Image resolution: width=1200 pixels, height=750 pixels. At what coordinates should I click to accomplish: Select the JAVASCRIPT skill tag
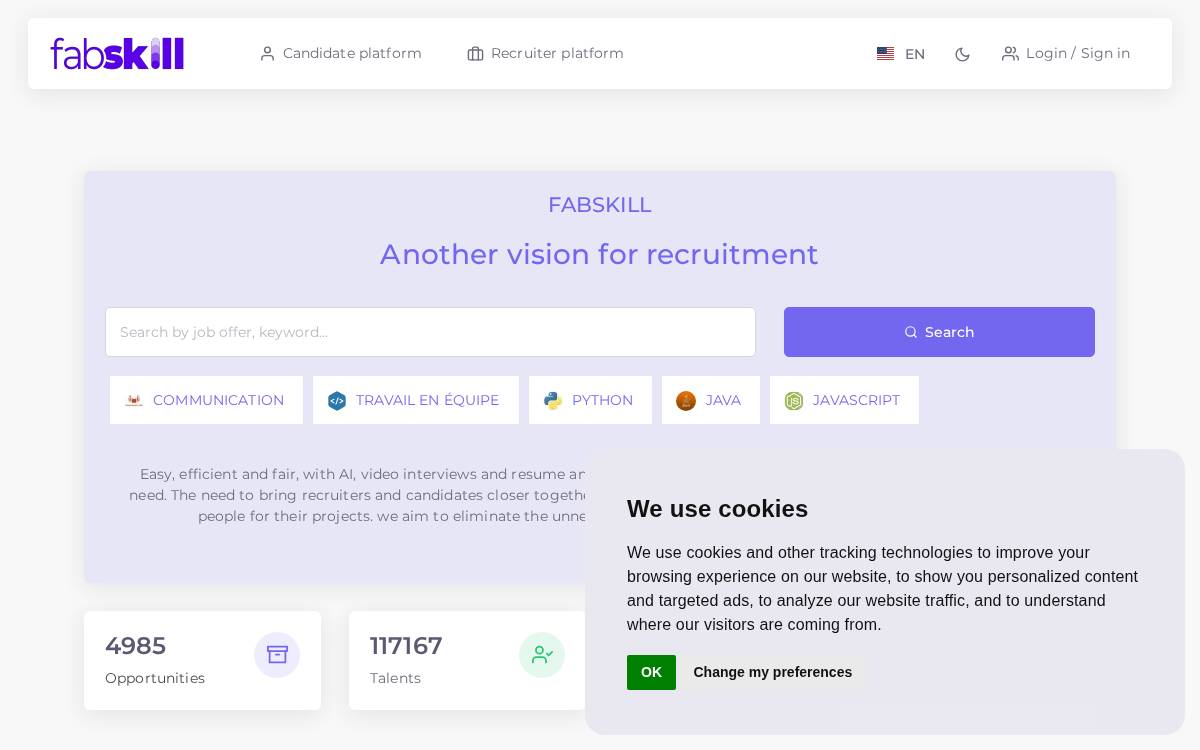(x=844, y=400)
